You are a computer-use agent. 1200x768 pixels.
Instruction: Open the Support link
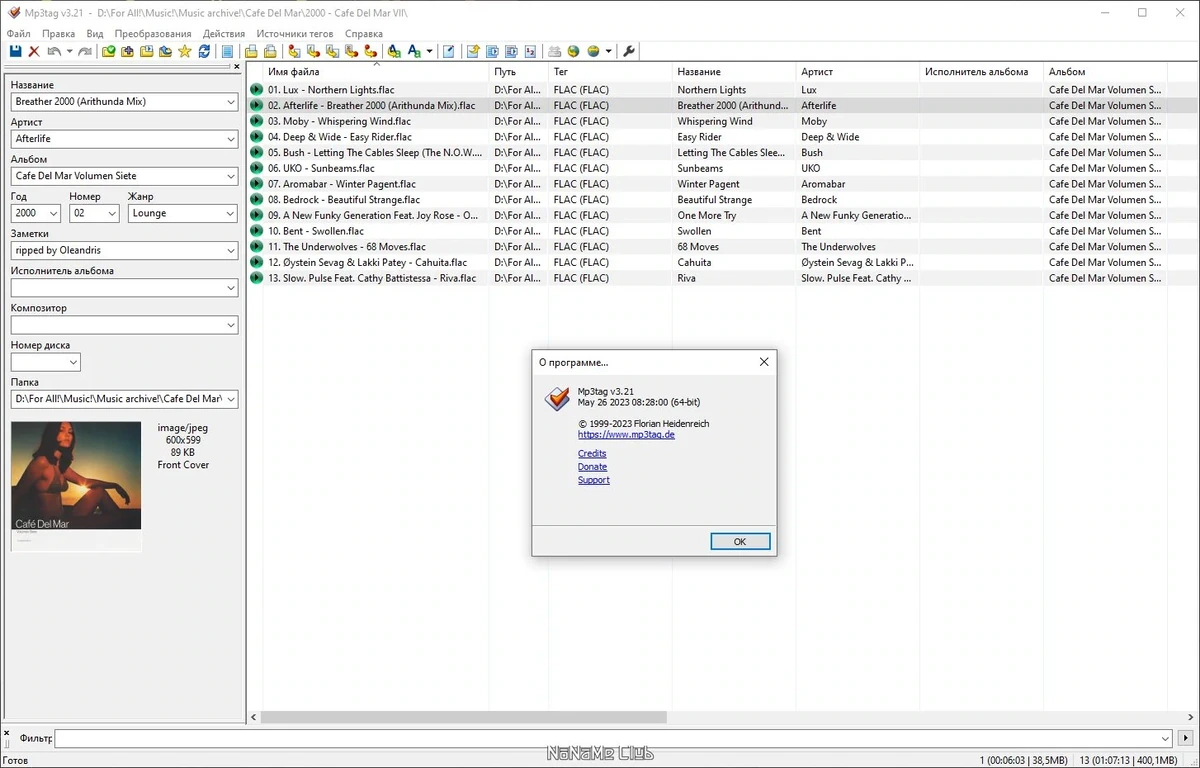click(x=593, y=480)
